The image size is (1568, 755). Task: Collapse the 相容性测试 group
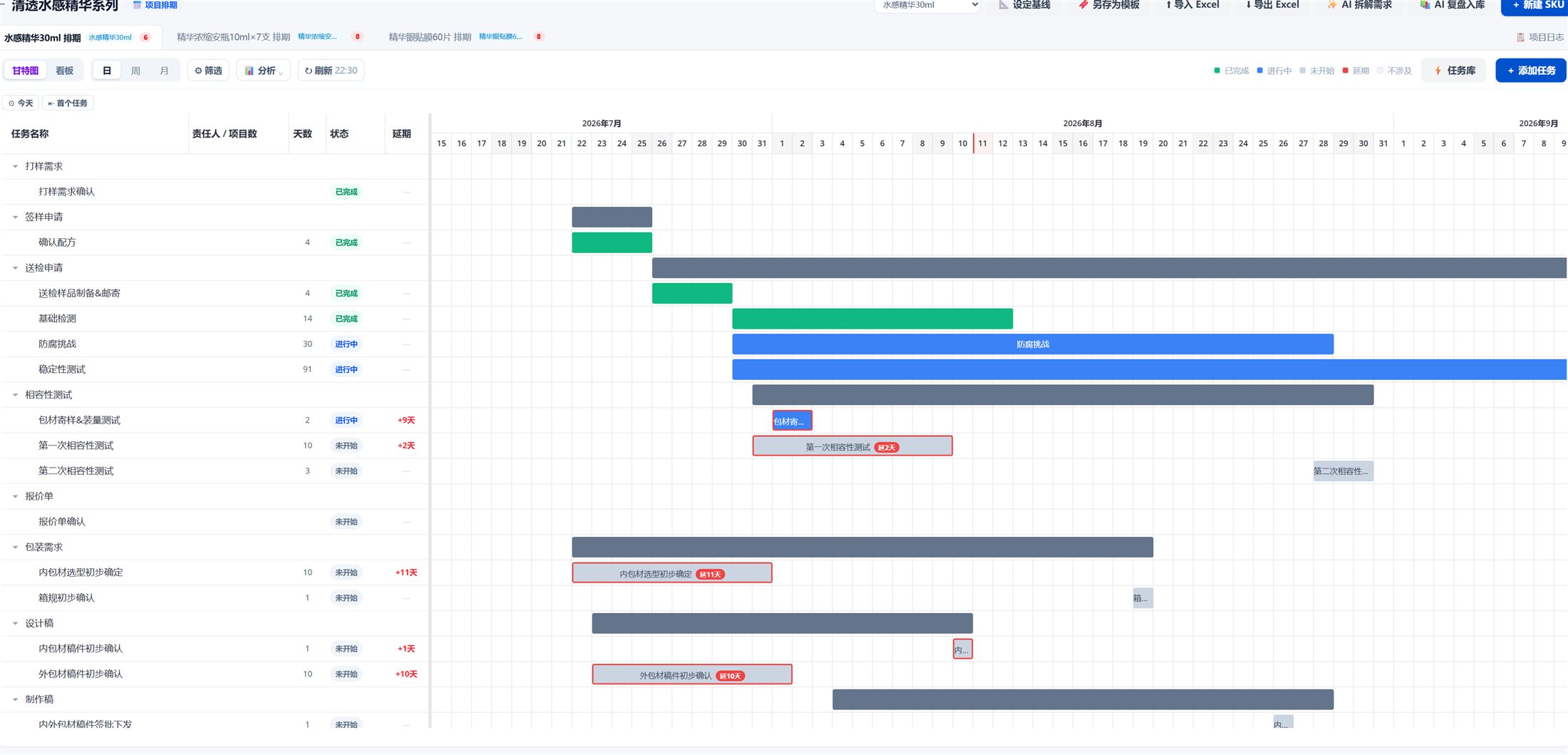click(15, 395)
